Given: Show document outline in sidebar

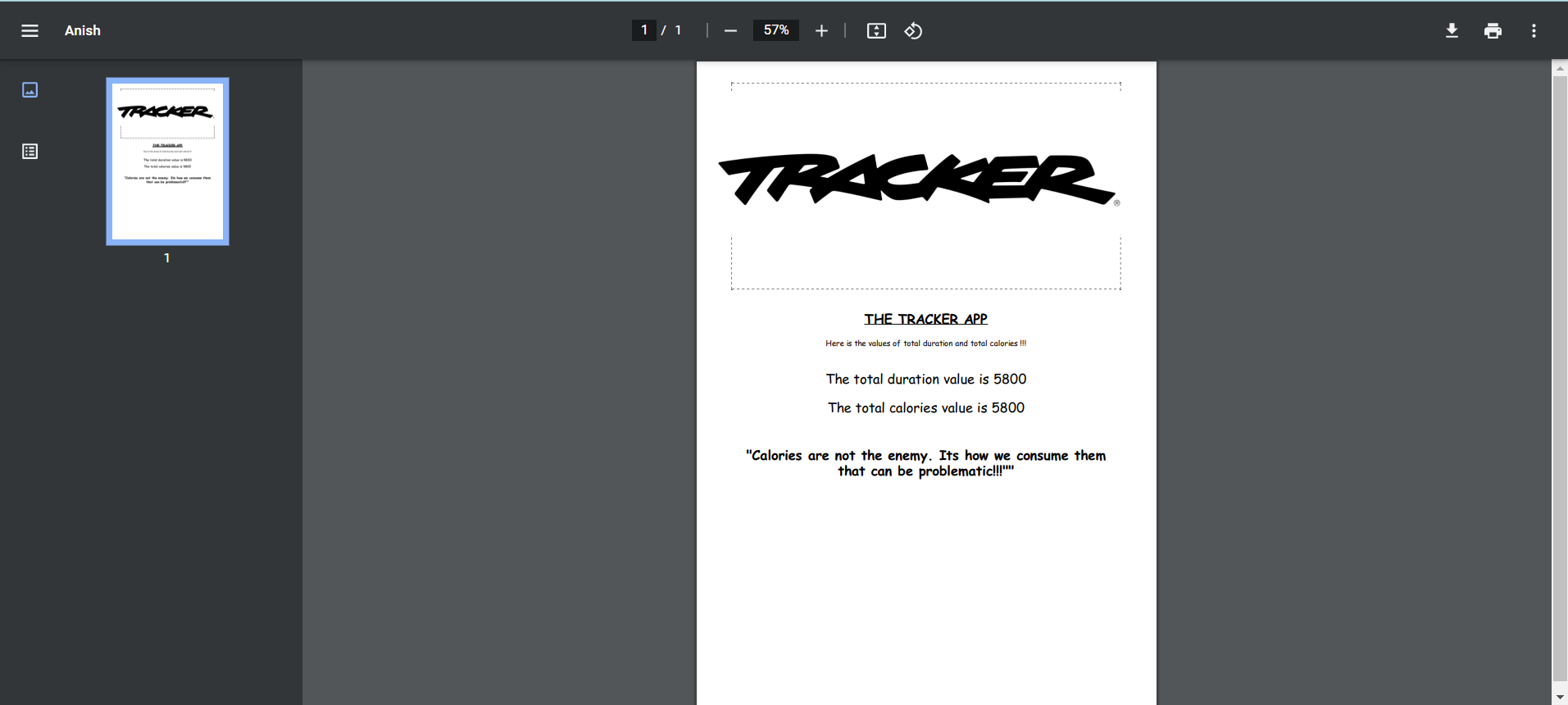Looking at the screenshot, I should (x=30, y=151).
